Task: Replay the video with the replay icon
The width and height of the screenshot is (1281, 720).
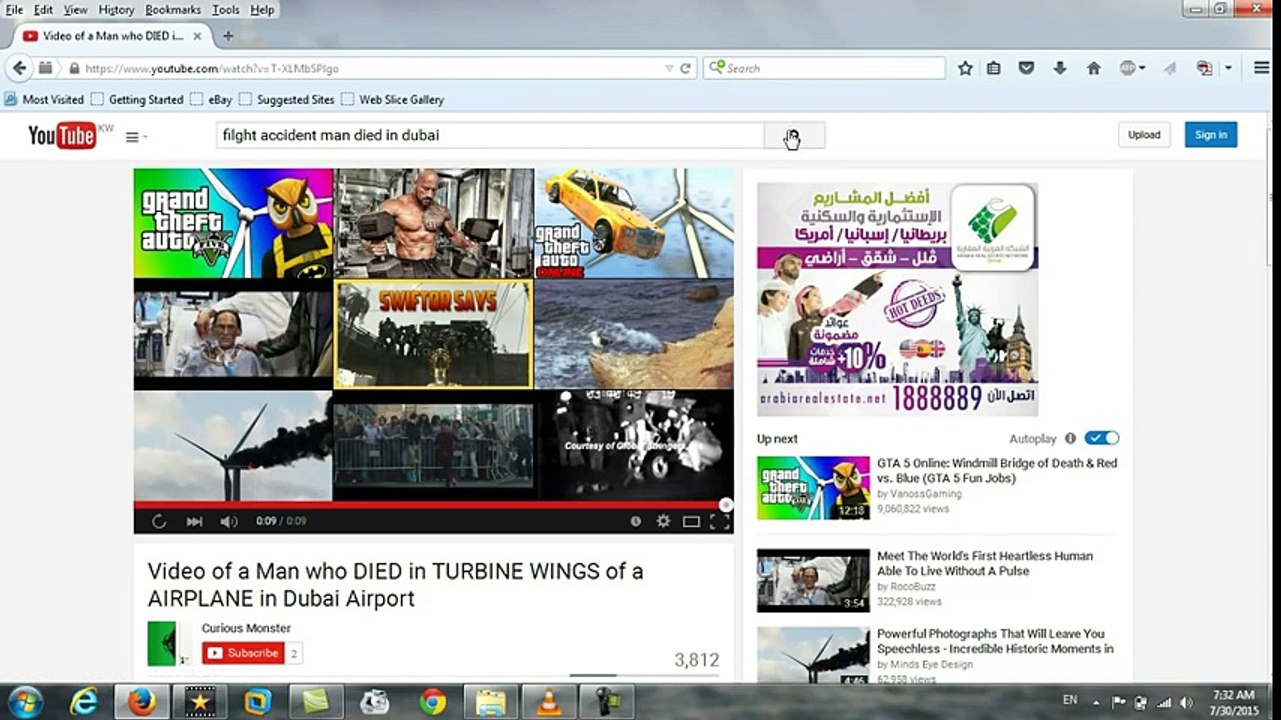Action: tap(158, 521)
